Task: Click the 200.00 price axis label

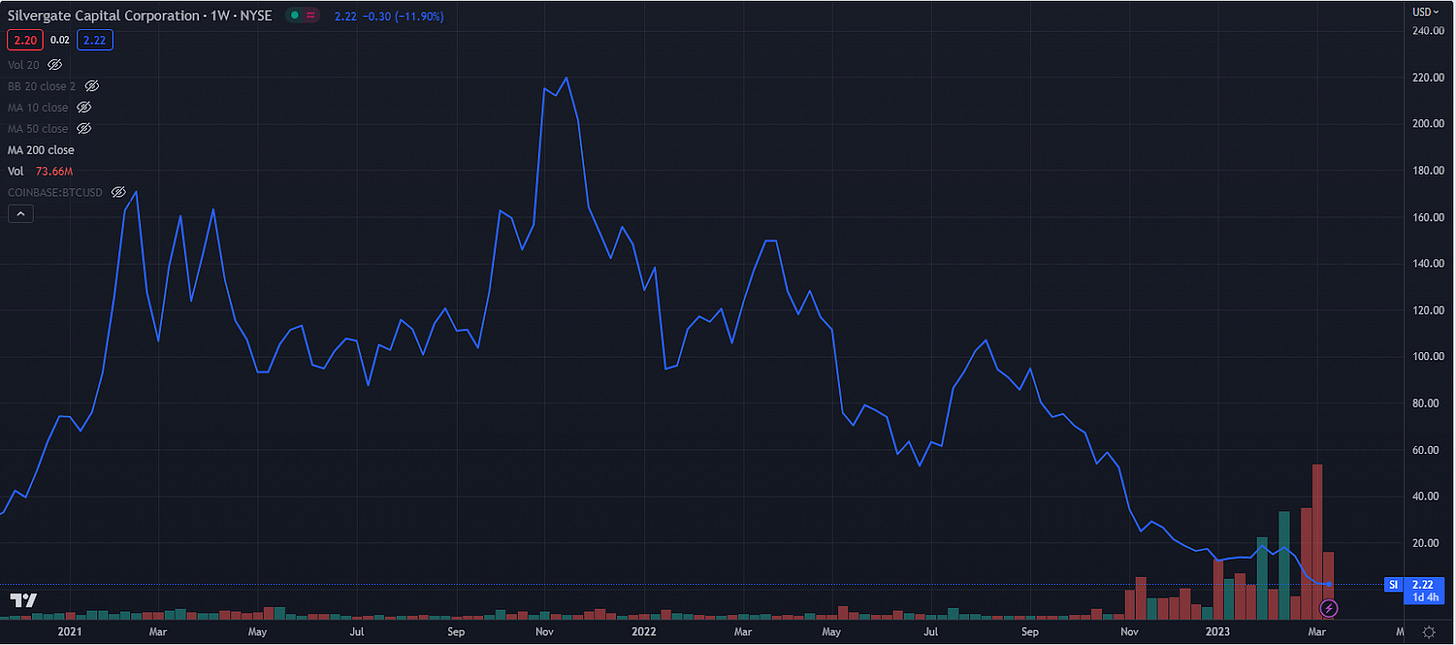Action: coord(1427,124)
